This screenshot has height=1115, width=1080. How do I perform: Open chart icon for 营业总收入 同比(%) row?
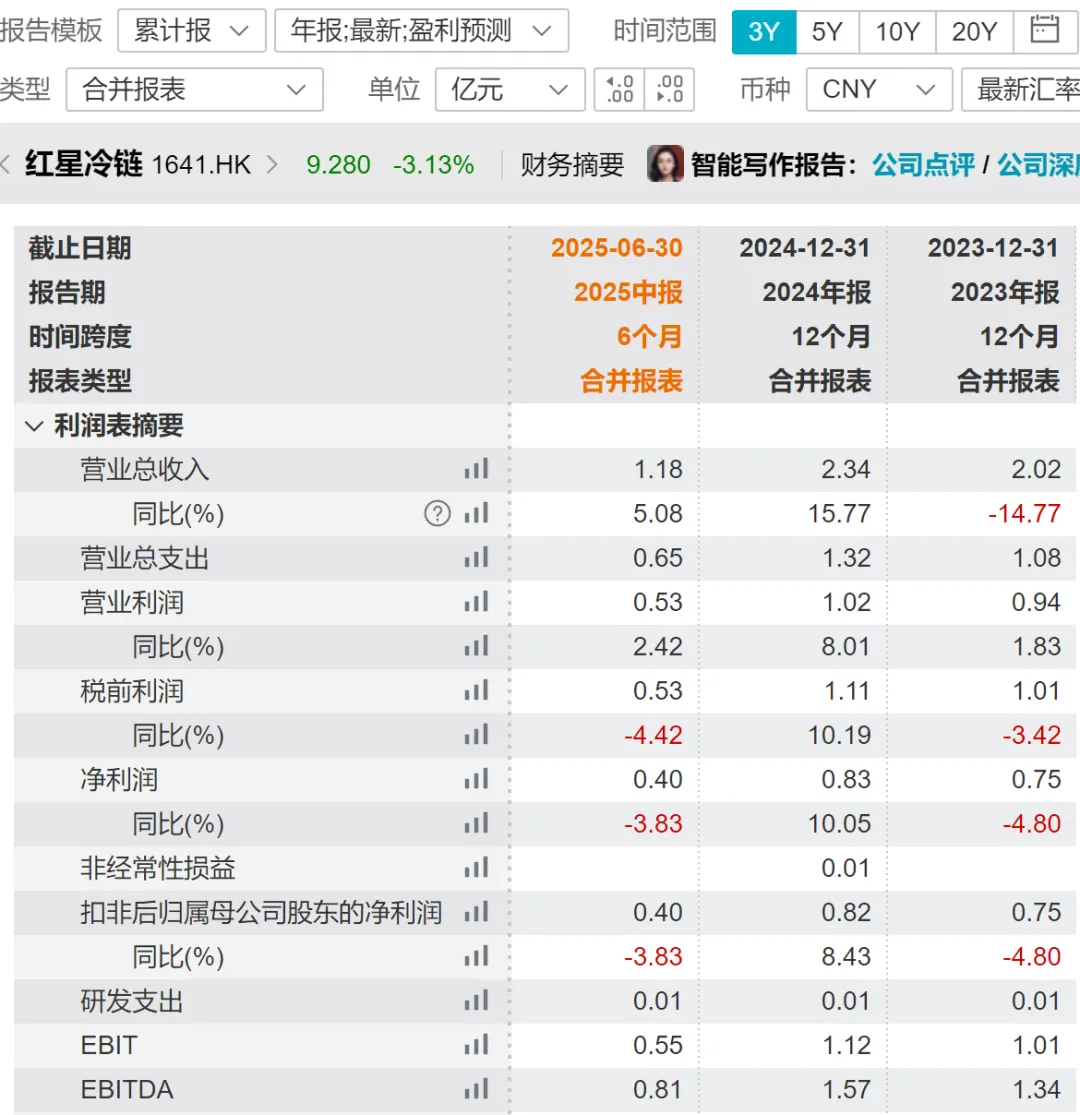476,513
